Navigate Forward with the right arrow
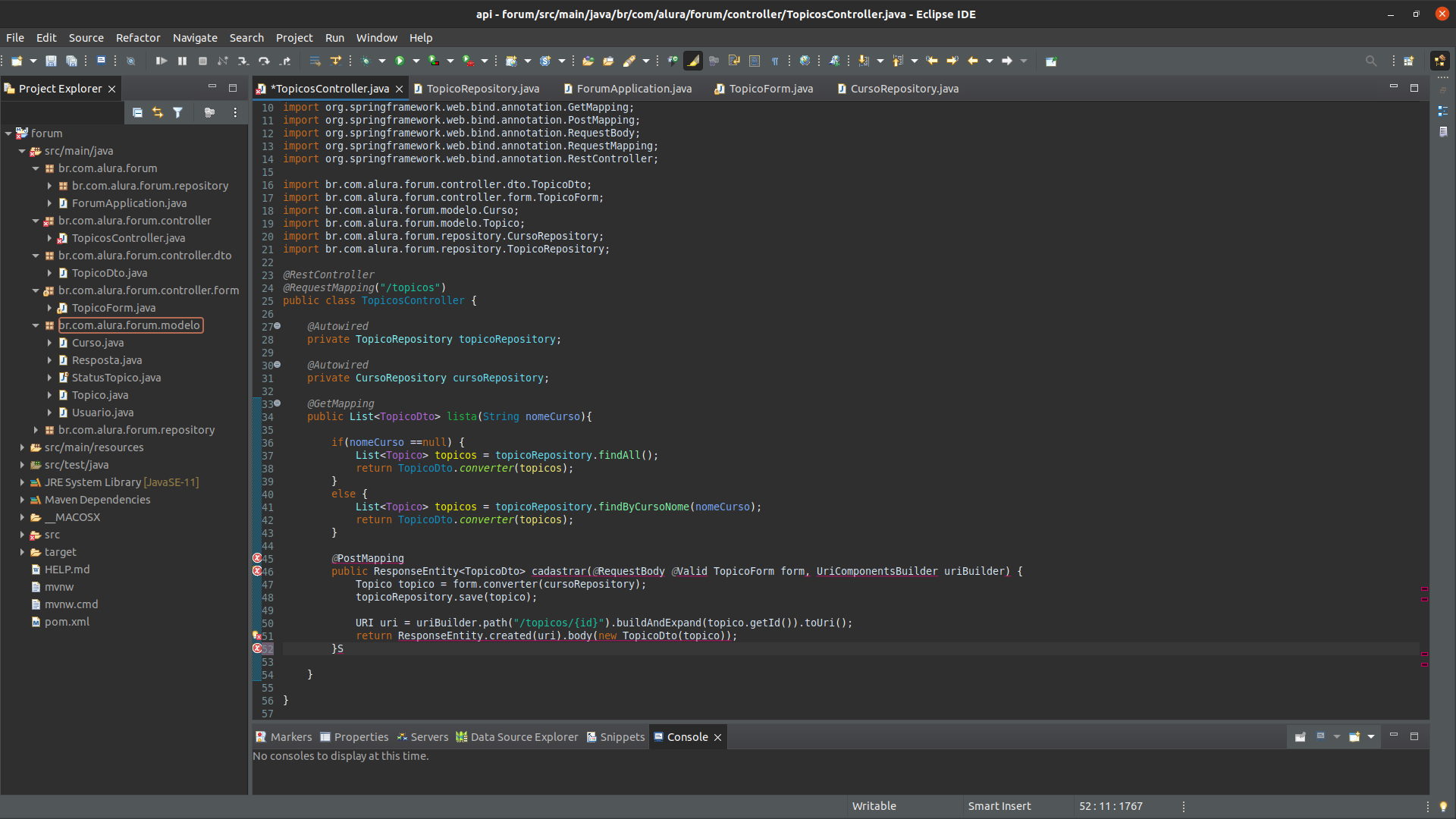This screenshot has width=1456, height=819. [x=1007, y=61]
